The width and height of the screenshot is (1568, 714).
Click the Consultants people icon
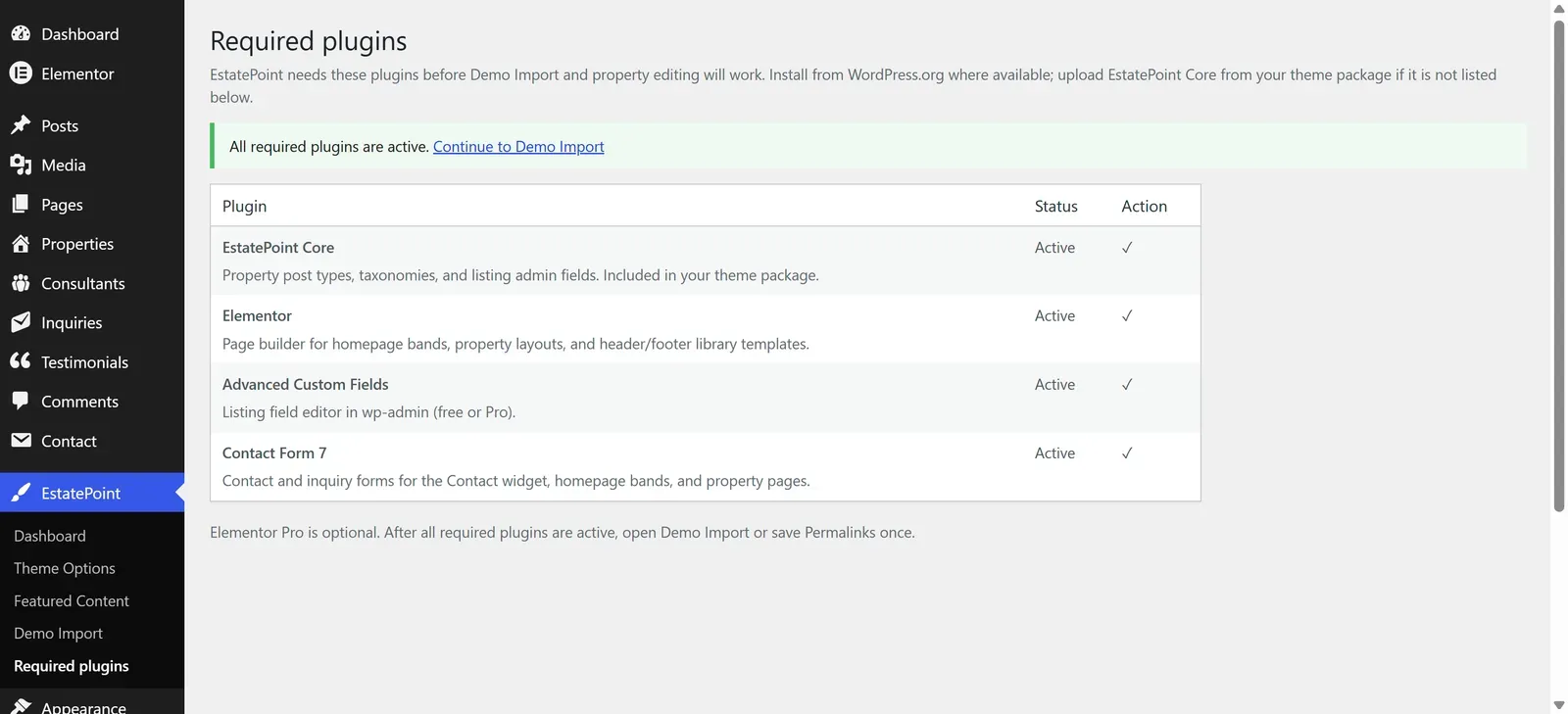pyautogui.click(x=21, y=283)
